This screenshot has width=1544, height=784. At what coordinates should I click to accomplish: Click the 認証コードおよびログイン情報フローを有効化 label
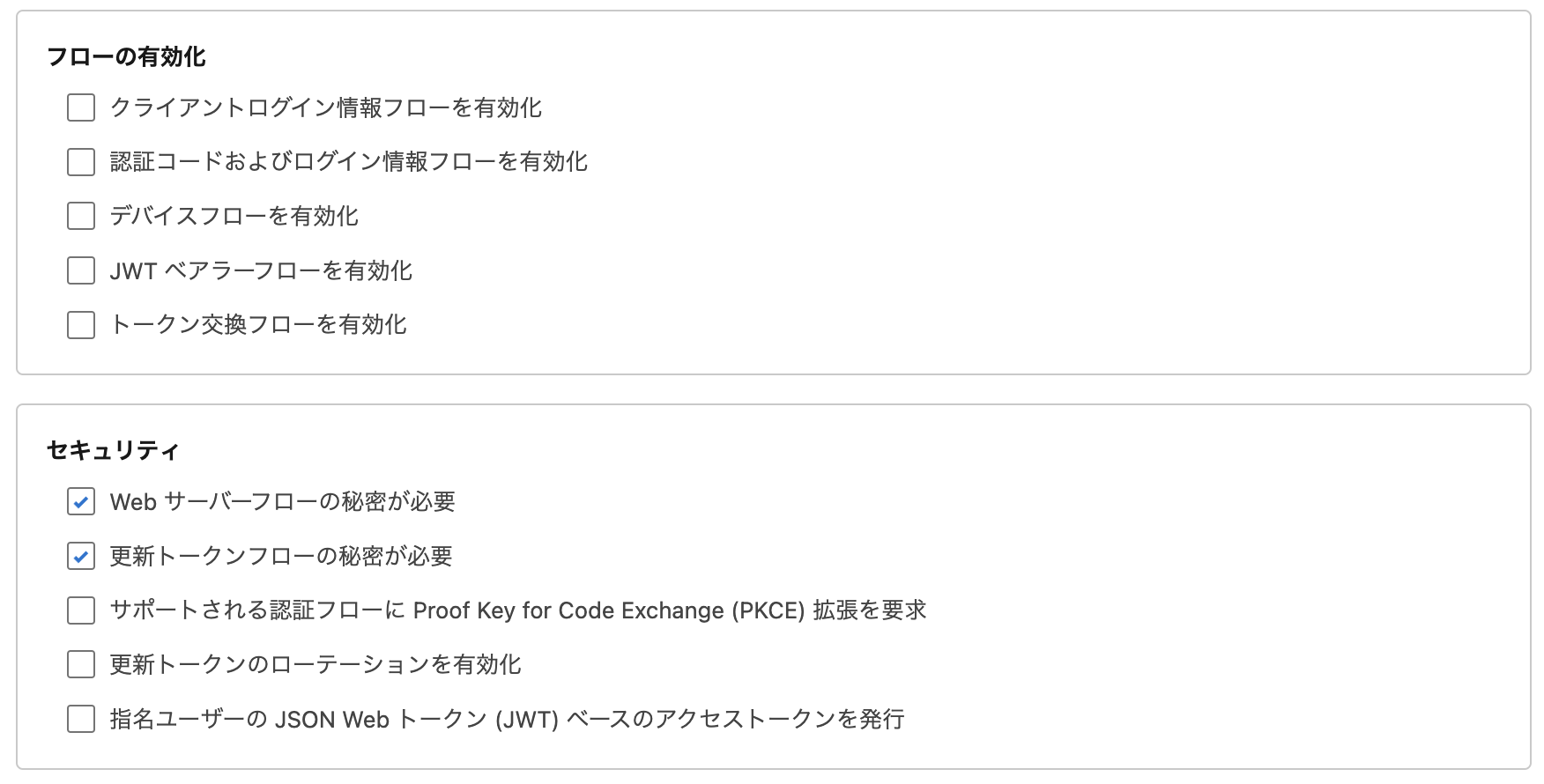348,162
